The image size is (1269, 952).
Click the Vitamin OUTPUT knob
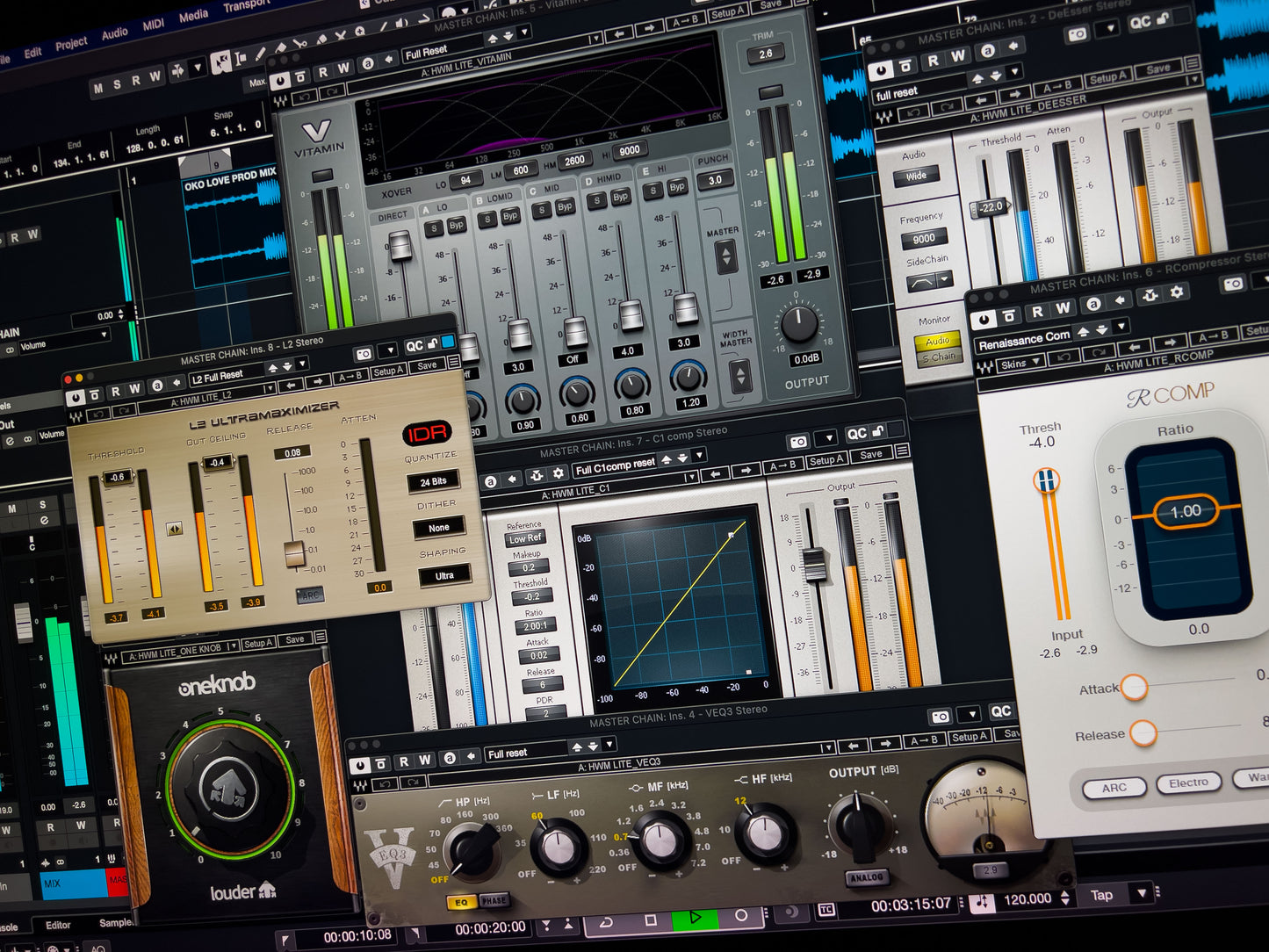point(799,325)
